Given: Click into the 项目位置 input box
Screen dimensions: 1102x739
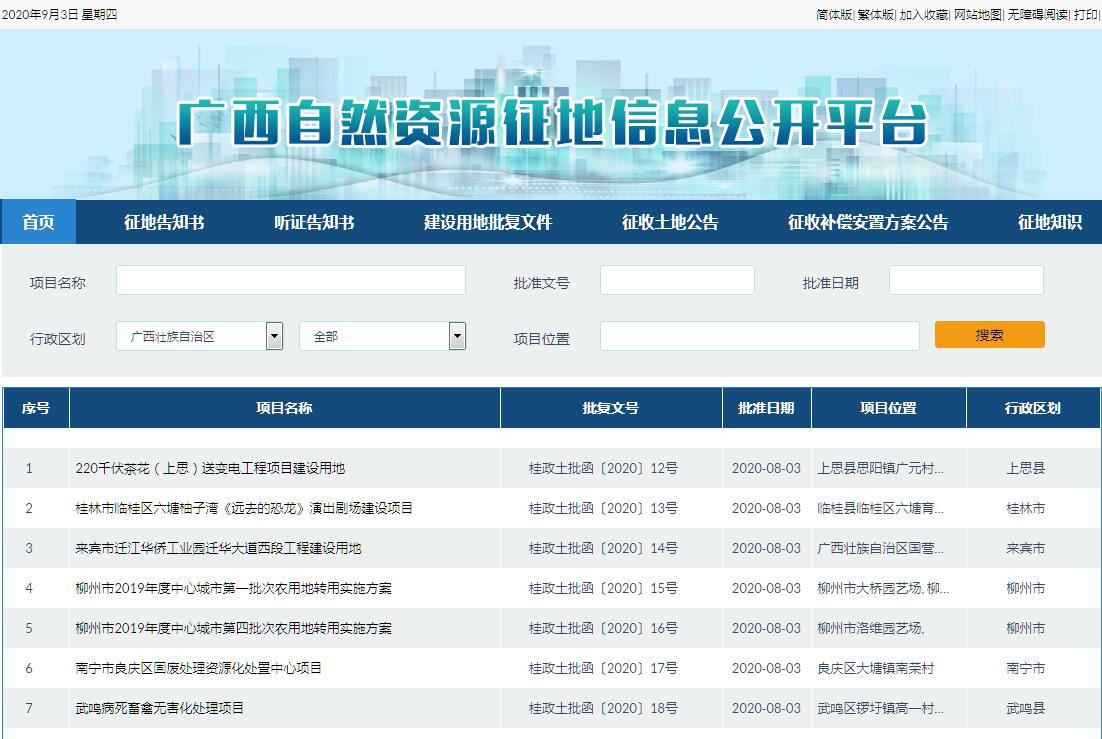Looking at the screenshot, I should click(x=759, y=337).
